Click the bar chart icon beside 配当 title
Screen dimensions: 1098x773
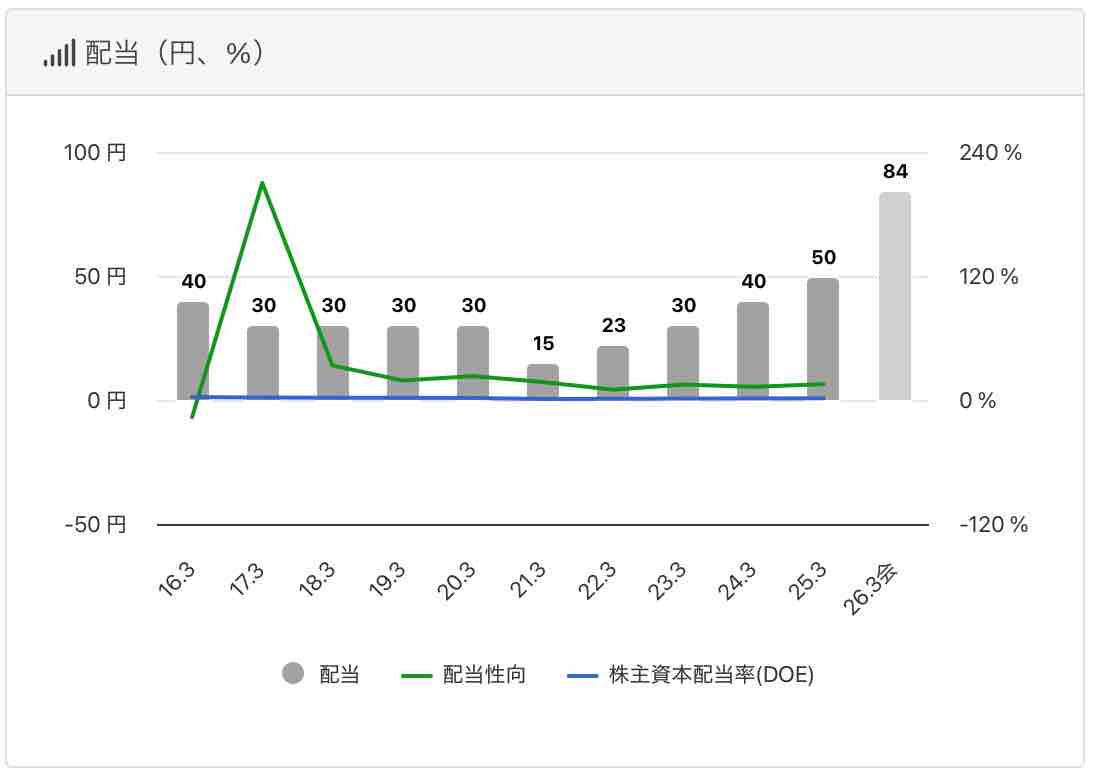pyautogui.click(x=59, y=54)
